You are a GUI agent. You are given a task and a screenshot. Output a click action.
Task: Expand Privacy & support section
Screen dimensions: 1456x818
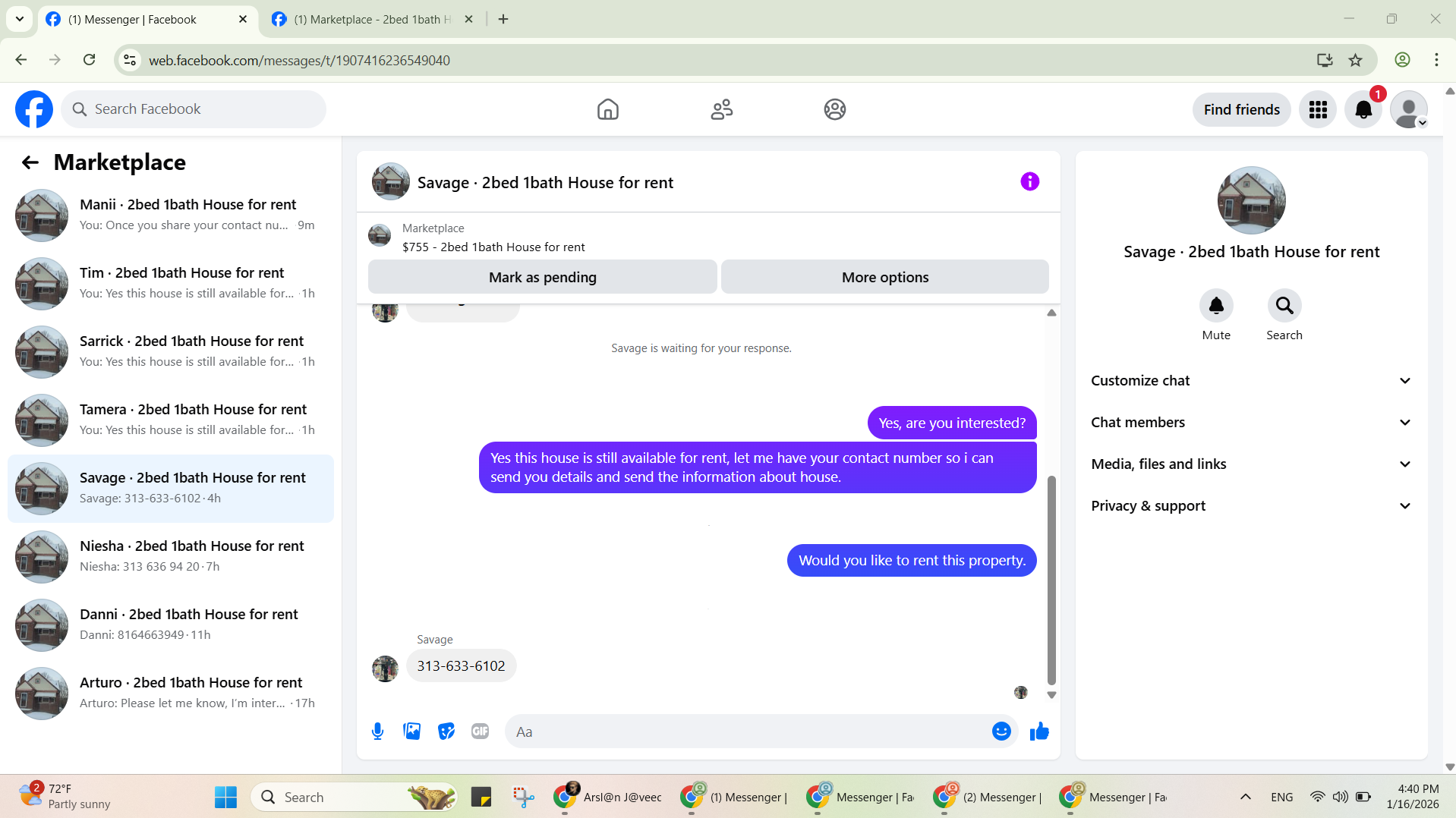[1251, 506]
